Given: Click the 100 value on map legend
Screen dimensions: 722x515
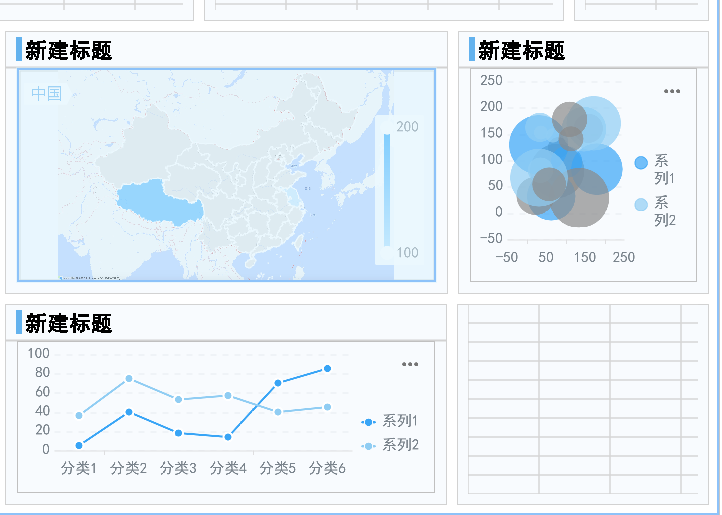Looking at the screenshot, I should coord(407,252).
